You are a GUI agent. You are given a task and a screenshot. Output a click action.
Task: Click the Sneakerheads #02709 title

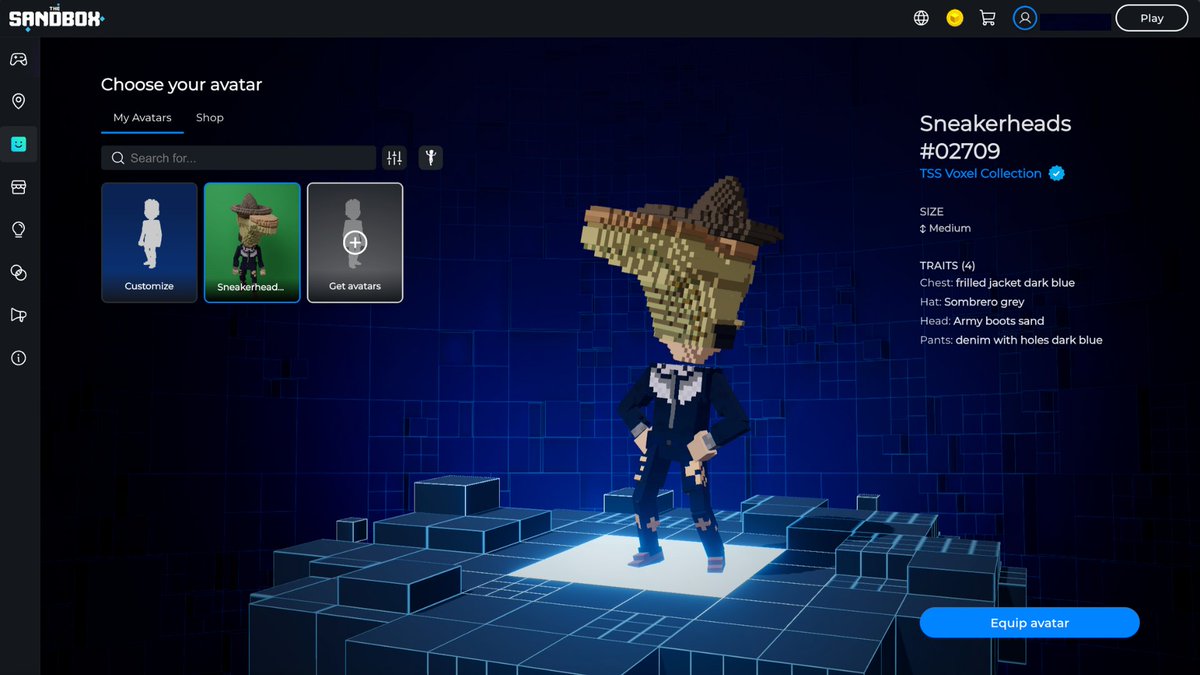coord(995,137)
